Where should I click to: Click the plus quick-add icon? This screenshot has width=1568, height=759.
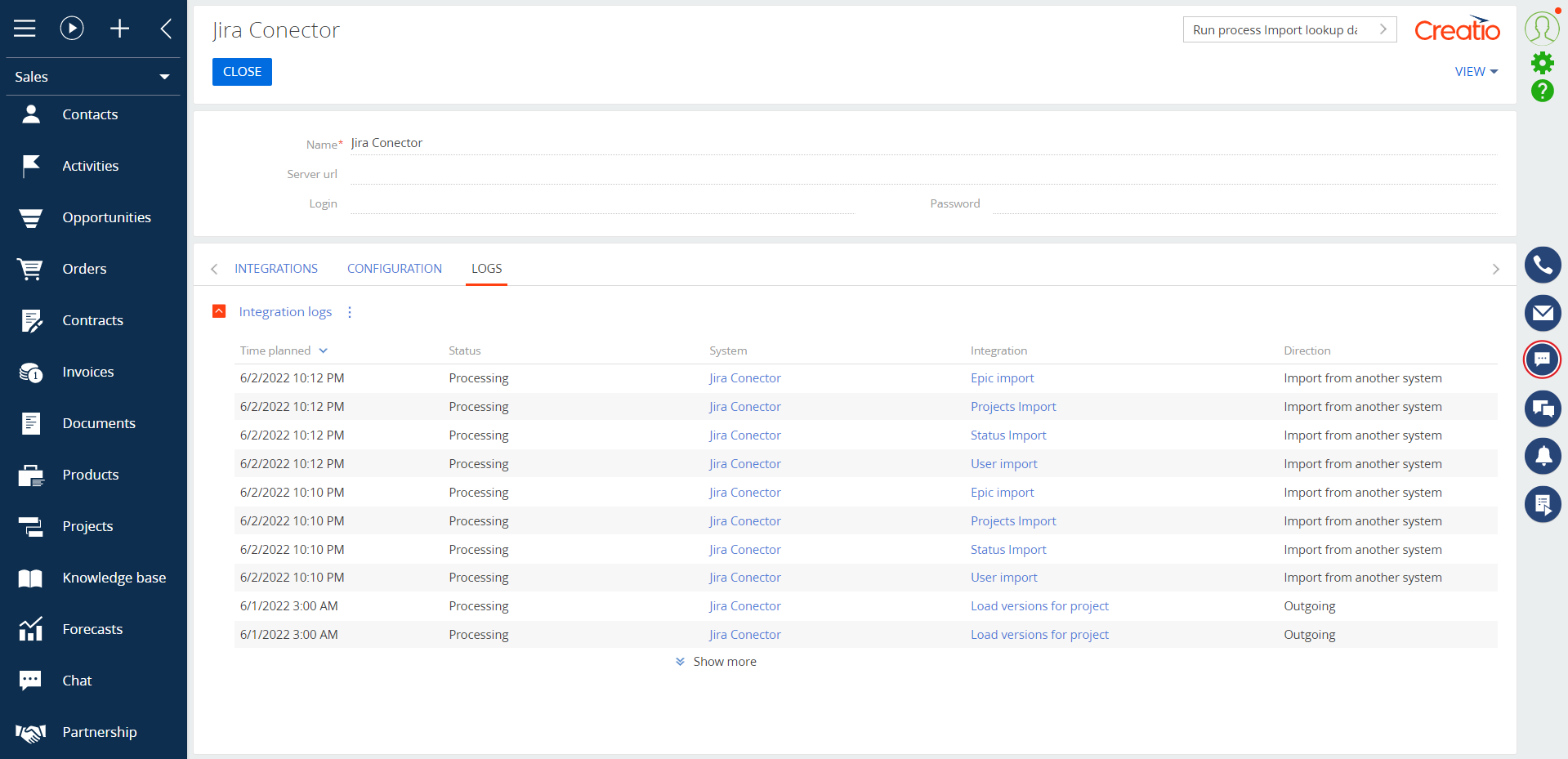point(119,29)
